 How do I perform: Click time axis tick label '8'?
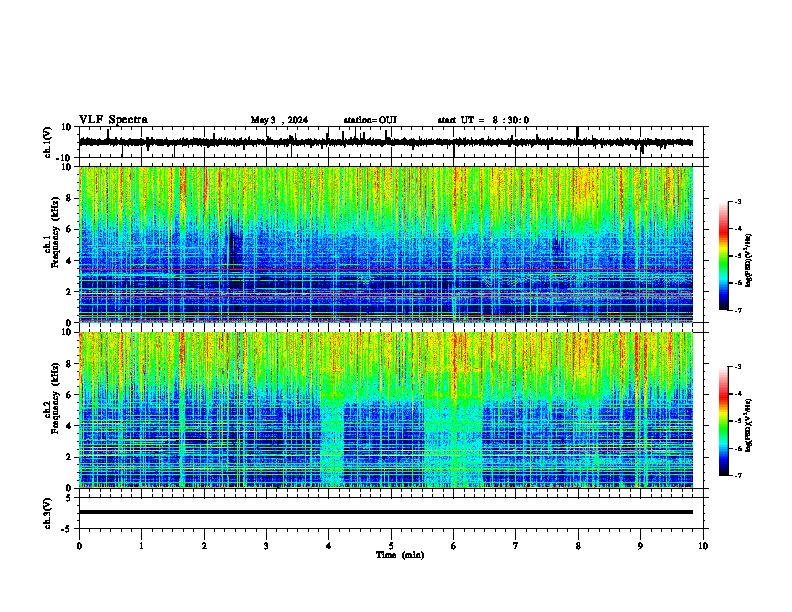(x=578, y=546)
